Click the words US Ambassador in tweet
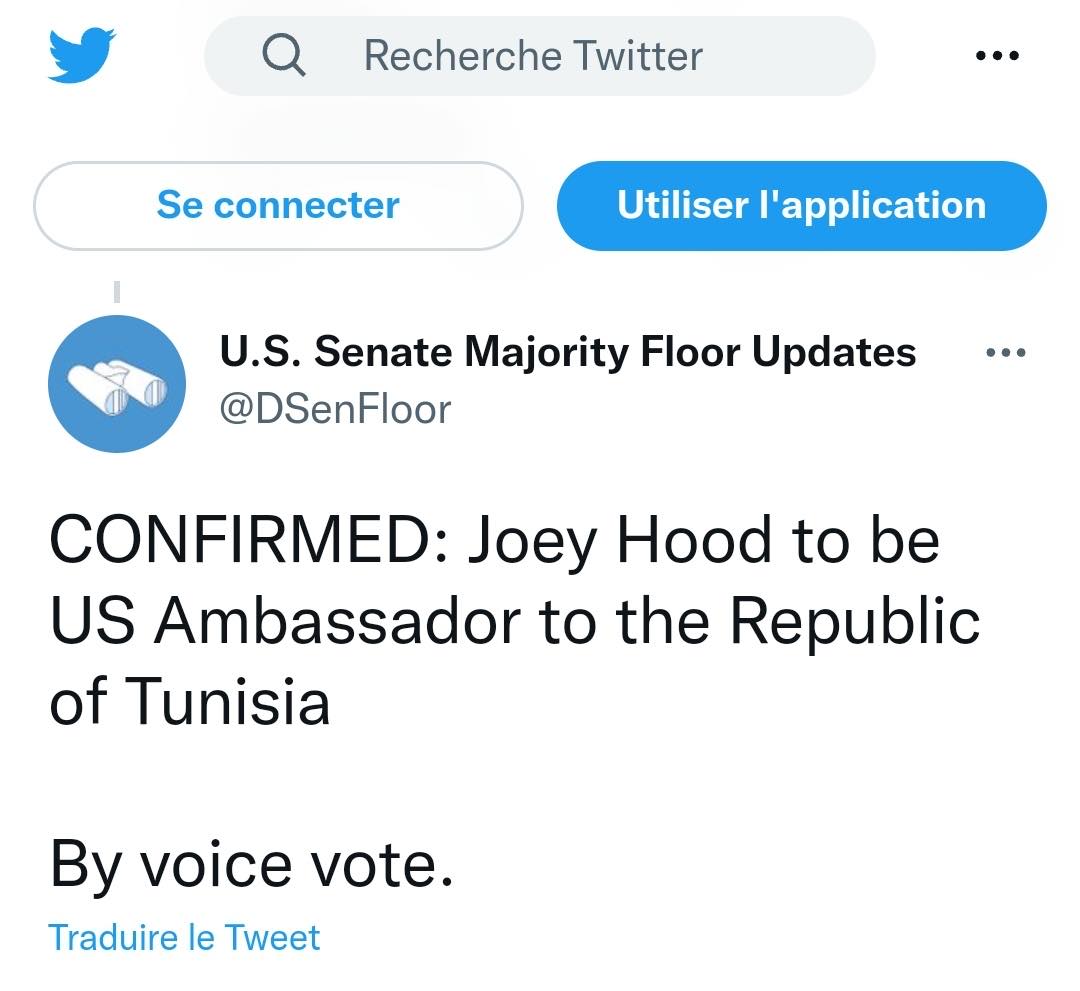 tap(285, 621)
